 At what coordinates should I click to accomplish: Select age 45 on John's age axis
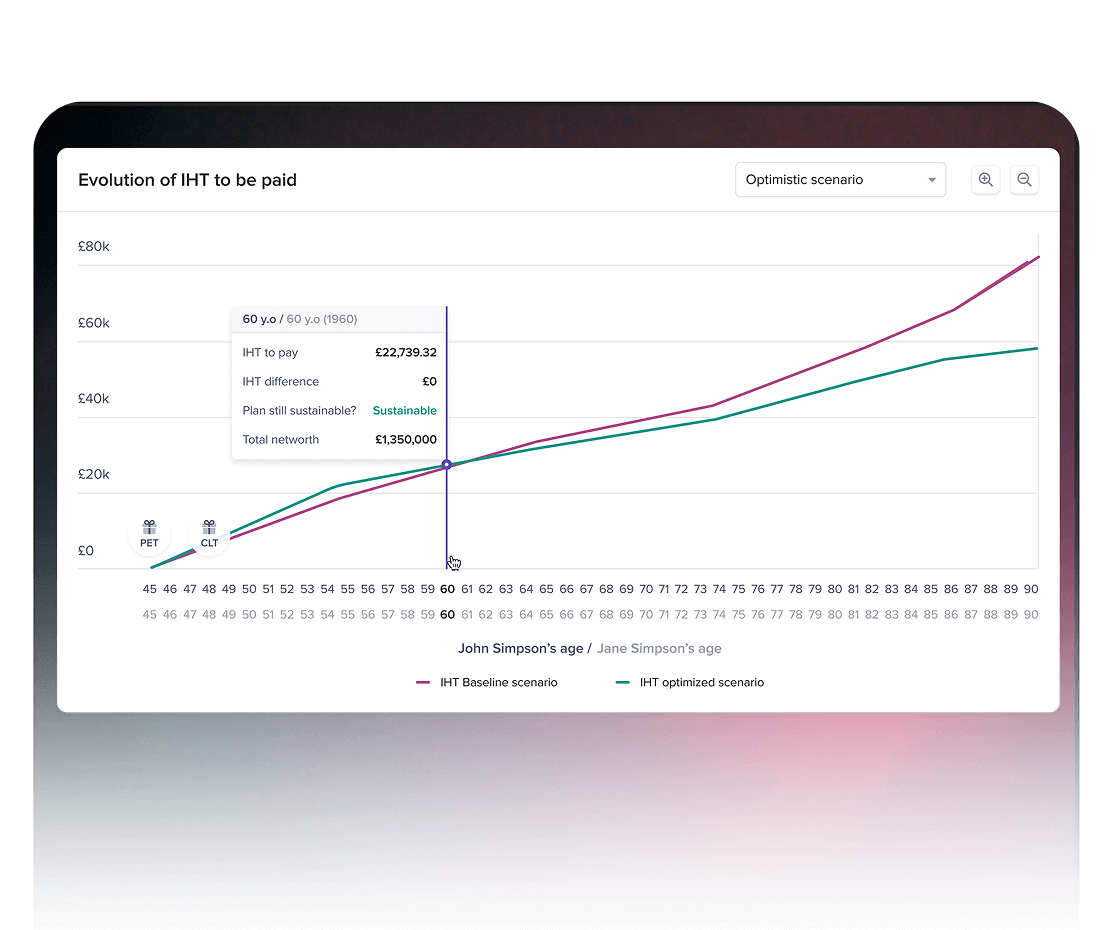pos(150,590)
